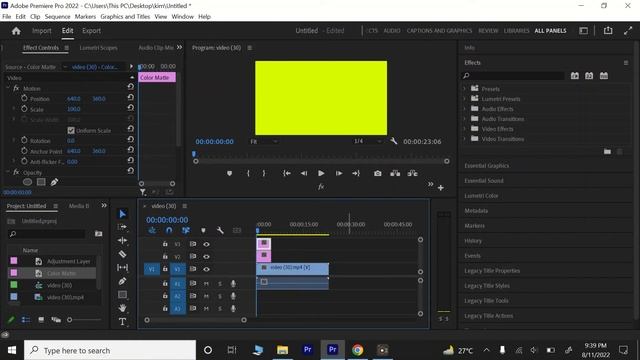The width and height of the screenshot is (640, 360).
Task: Select the Pen tool in toolbar
Action: point(122,281)
